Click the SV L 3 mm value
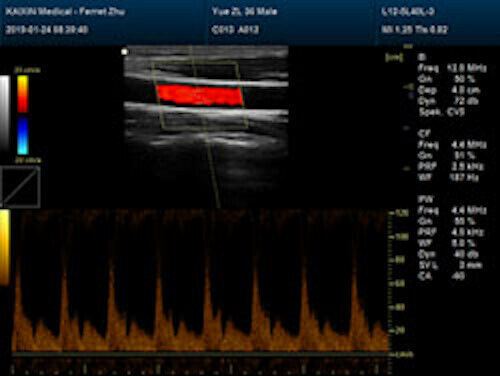 pos(471,265)
